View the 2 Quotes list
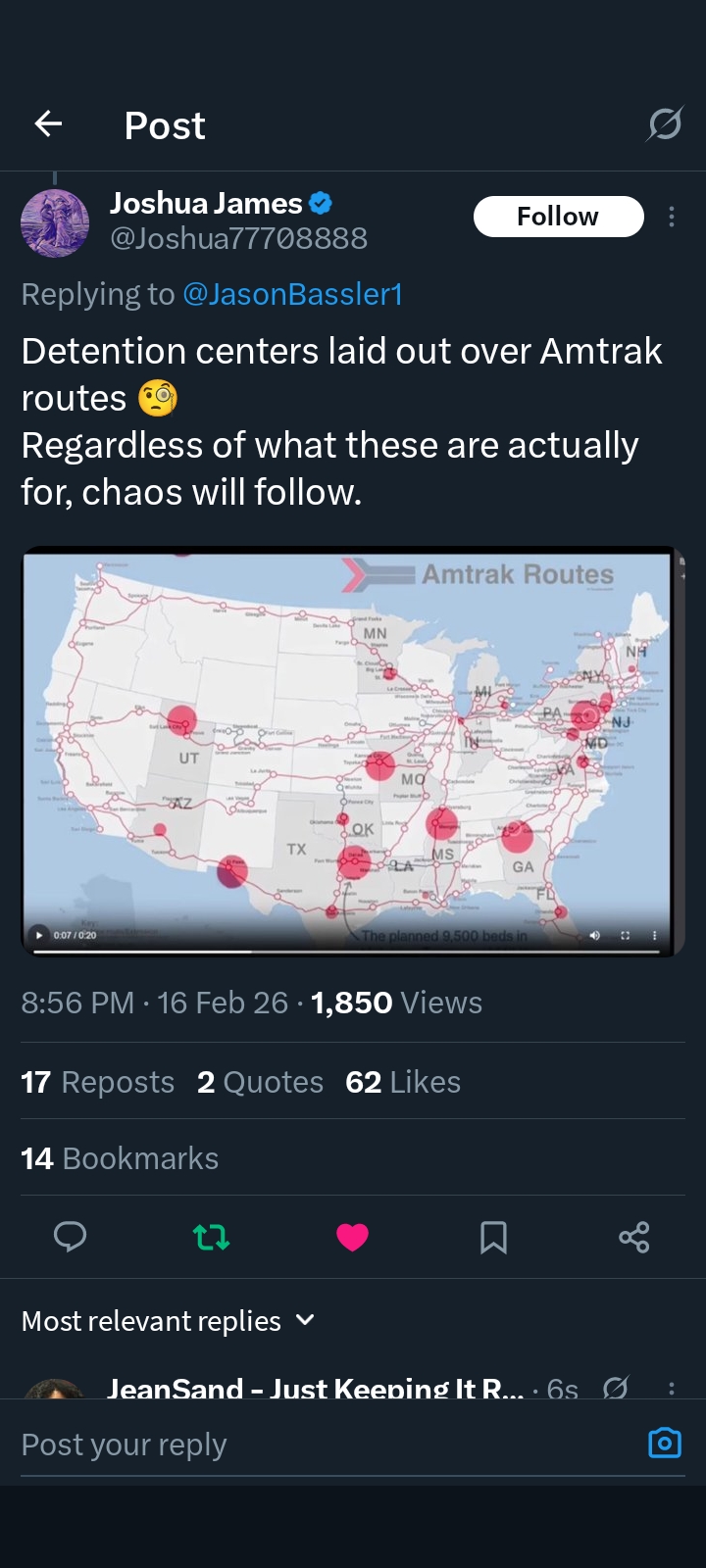Image resolution: width=706 pixels, height=1568 pixels. tap(260, 1082)
